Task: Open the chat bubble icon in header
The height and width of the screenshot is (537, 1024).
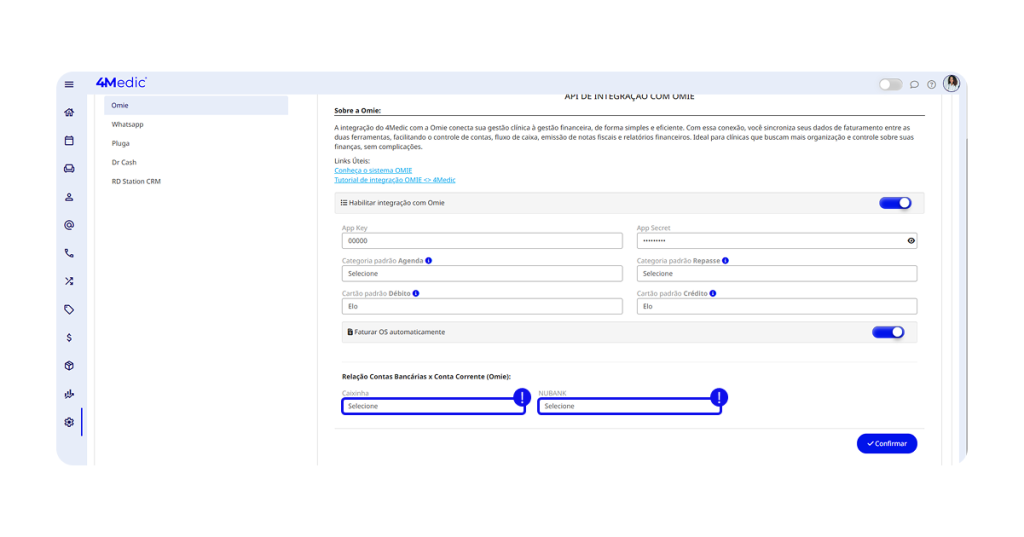Action: (914, 85)
